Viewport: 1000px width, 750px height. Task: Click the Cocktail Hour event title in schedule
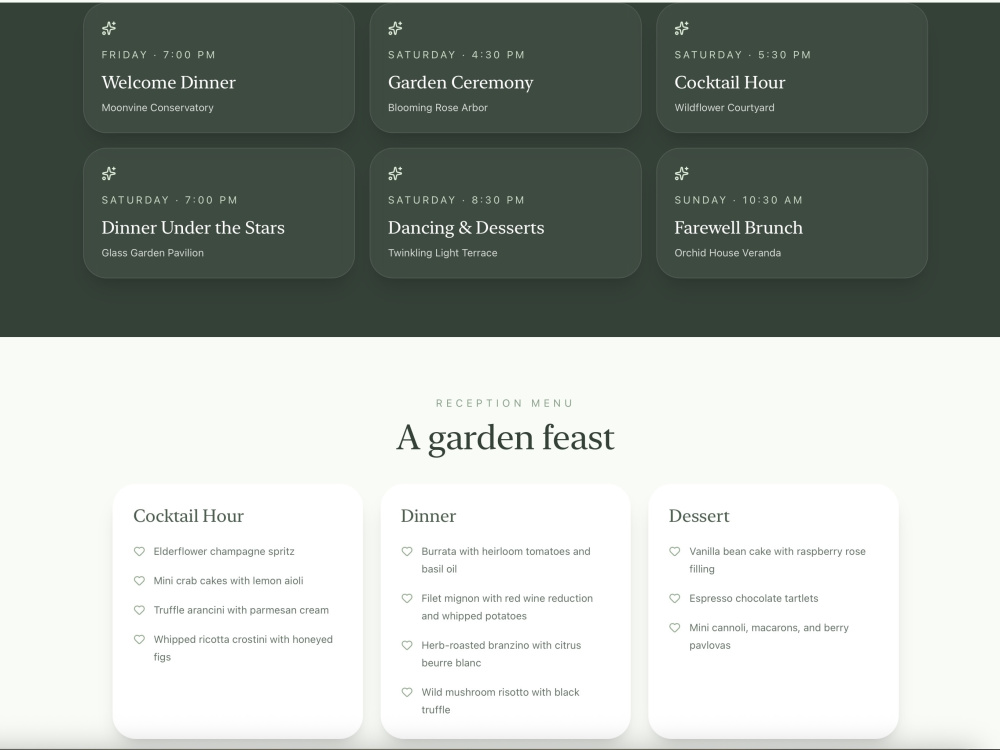(x=730, y=83)
